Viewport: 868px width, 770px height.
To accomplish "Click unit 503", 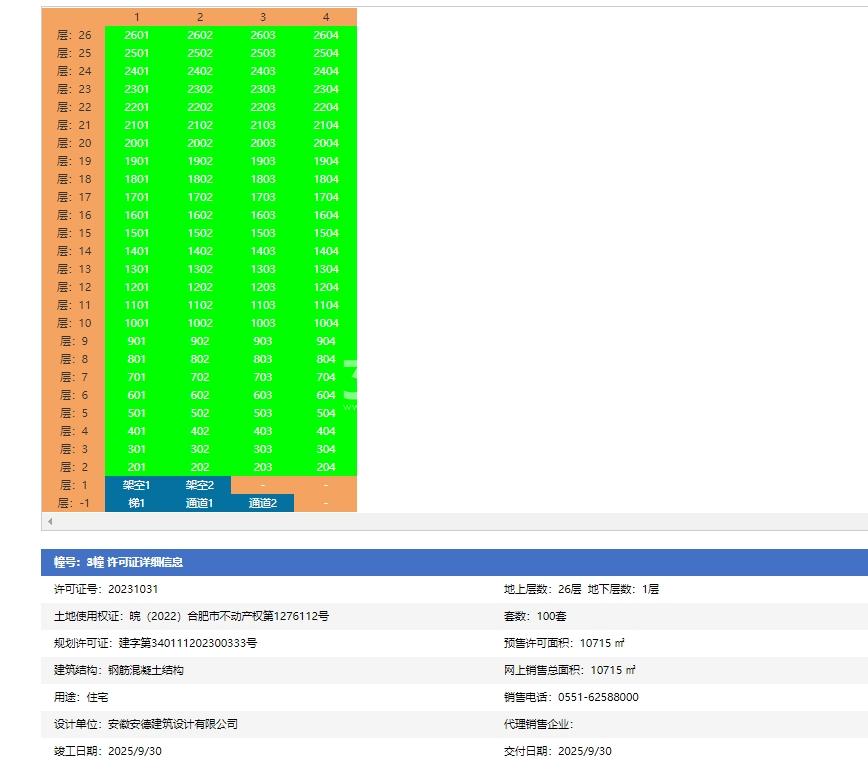I will pyautogui.click(x=263, y=413).
